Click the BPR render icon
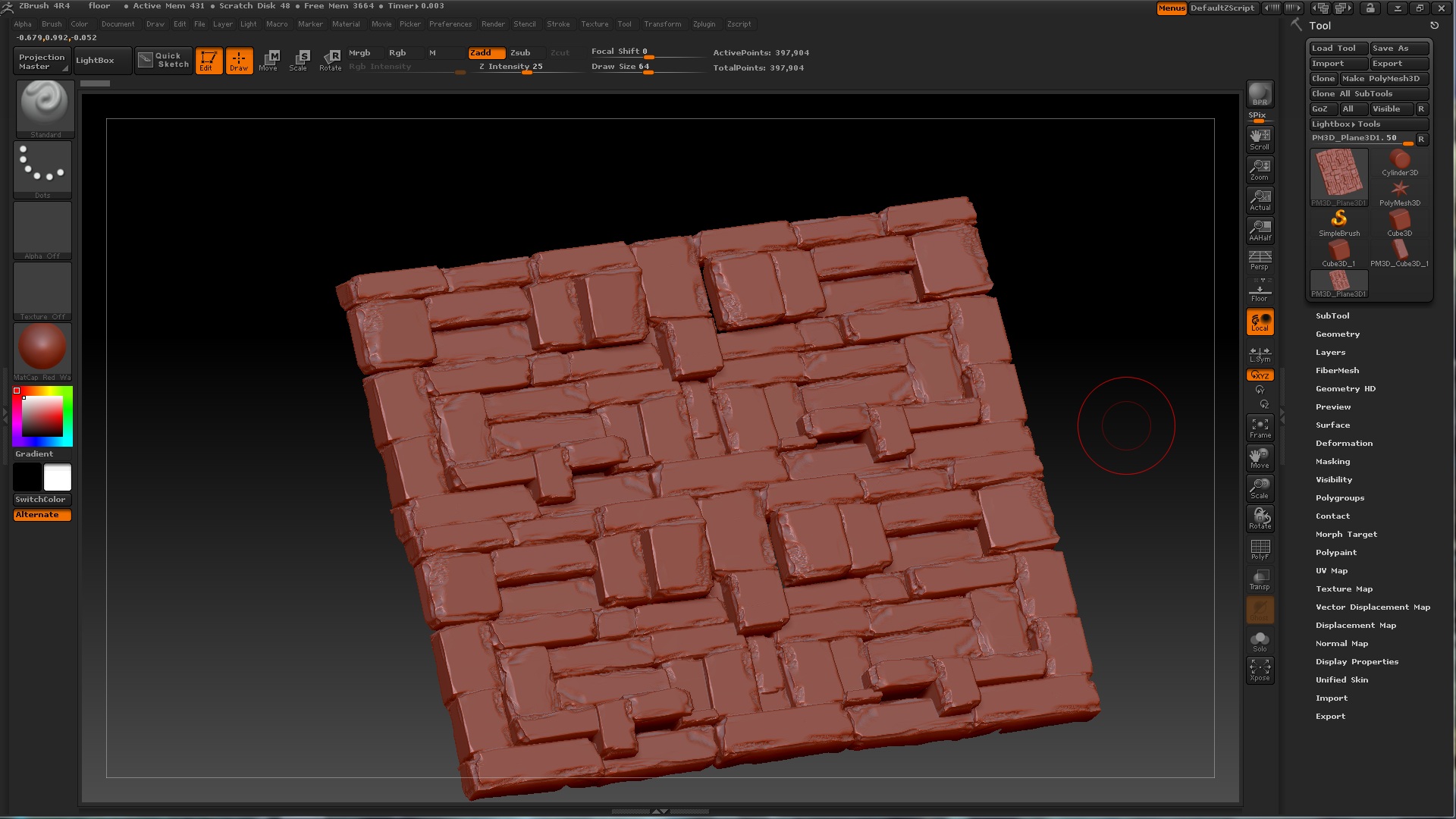Image resolution: width=1456 pixels, height=819 pixels. [1260, 95]
